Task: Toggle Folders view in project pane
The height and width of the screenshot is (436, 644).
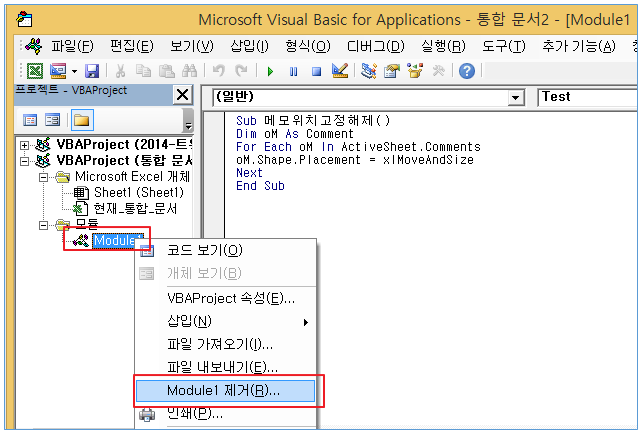Action: [x=82, y=120]
